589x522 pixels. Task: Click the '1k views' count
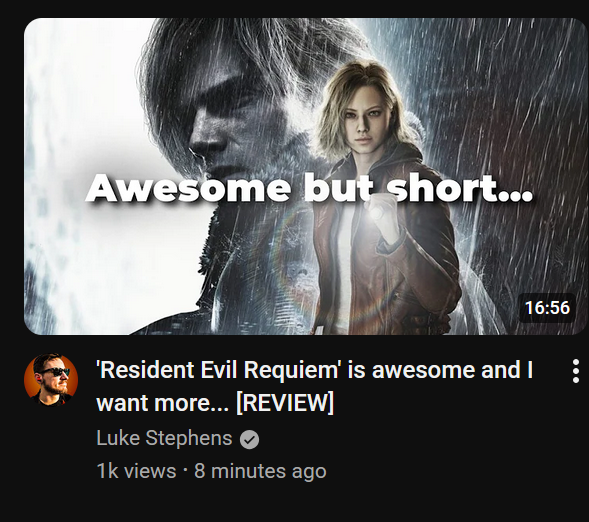click(x=136, y=471)
